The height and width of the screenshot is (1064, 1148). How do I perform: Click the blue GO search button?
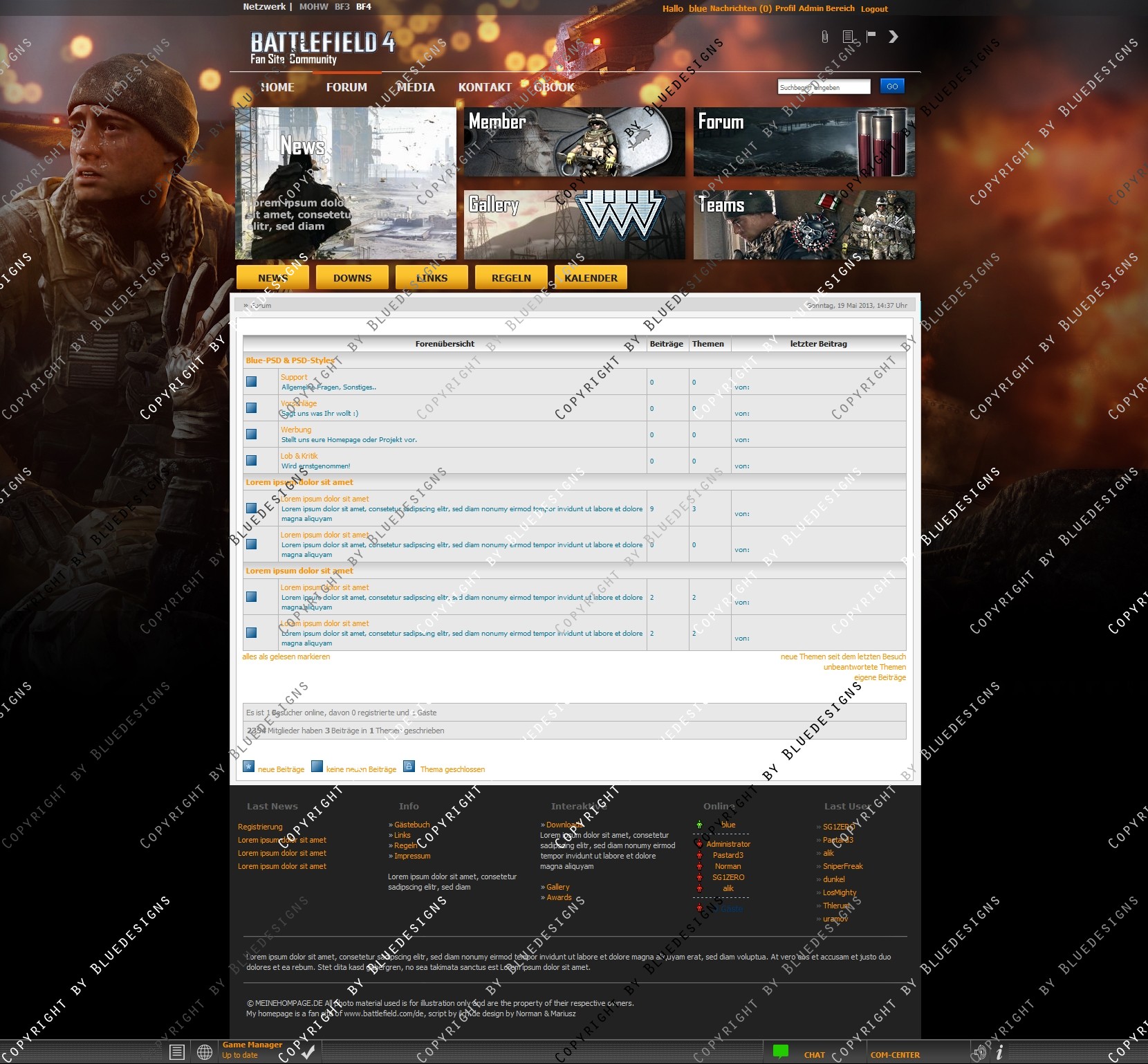coord(892,86)
